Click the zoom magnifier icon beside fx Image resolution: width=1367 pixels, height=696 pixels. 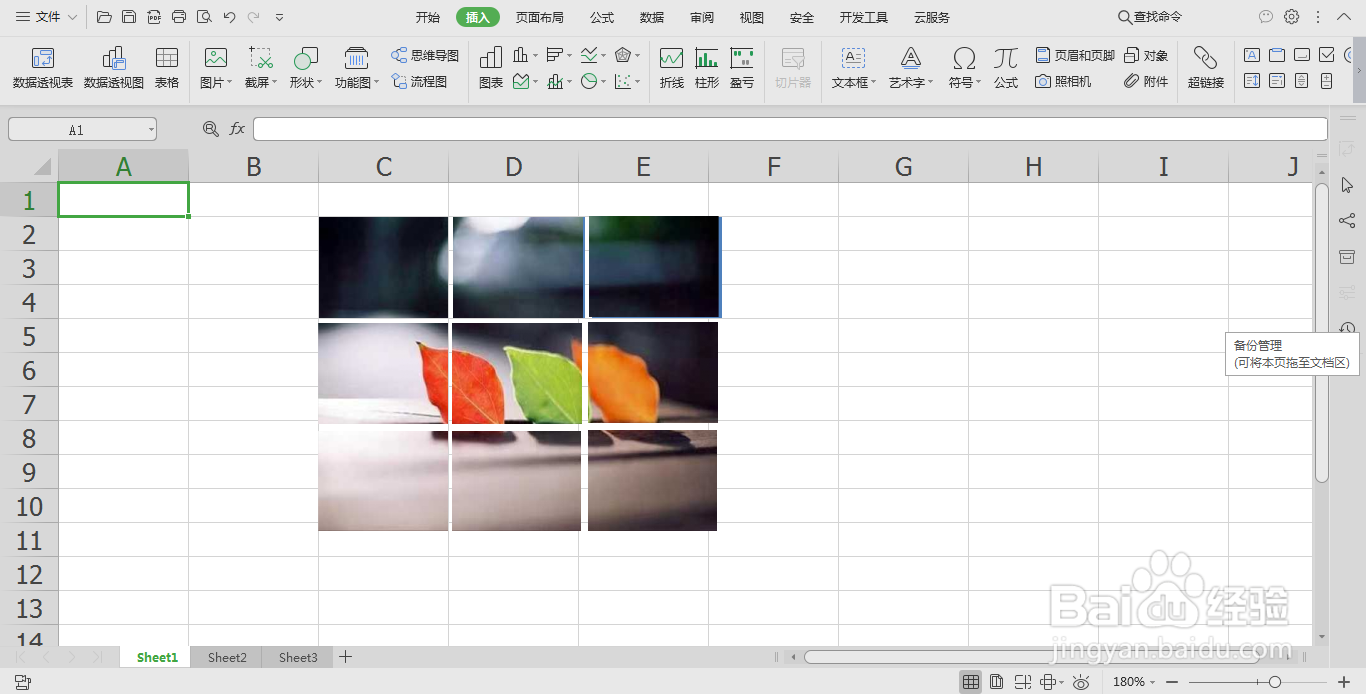pos(210,129)
